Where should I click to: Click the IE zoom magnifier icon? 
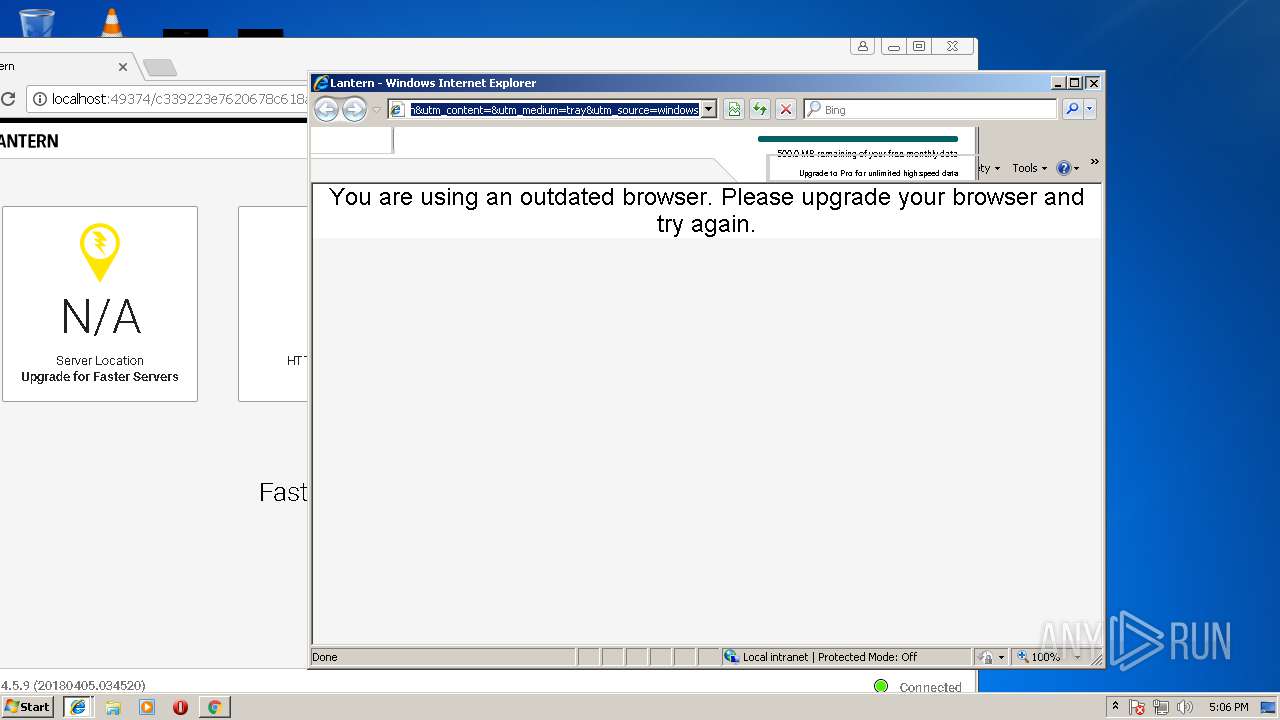[1022, 657]
